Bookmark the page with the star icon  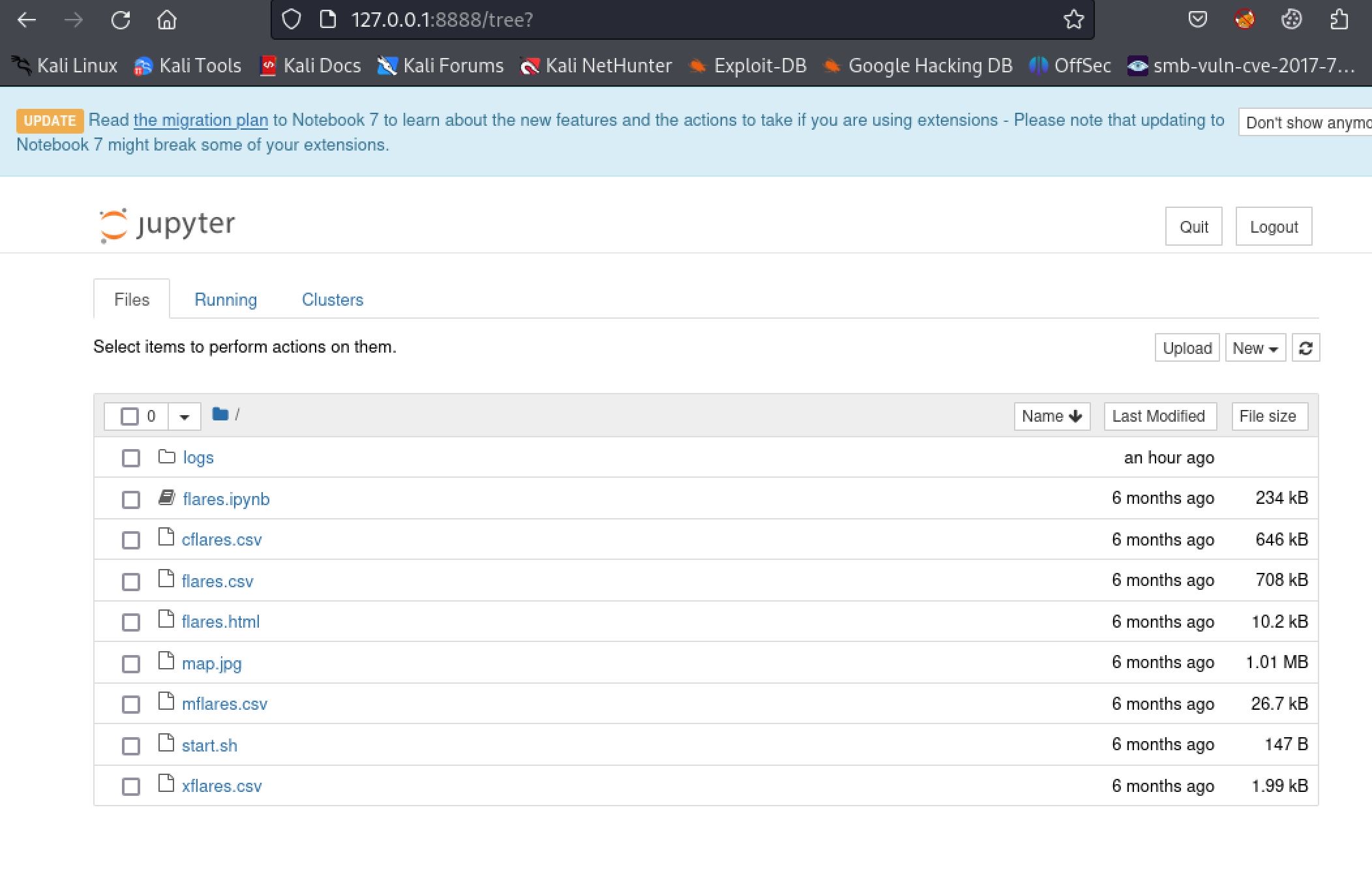1073,20
